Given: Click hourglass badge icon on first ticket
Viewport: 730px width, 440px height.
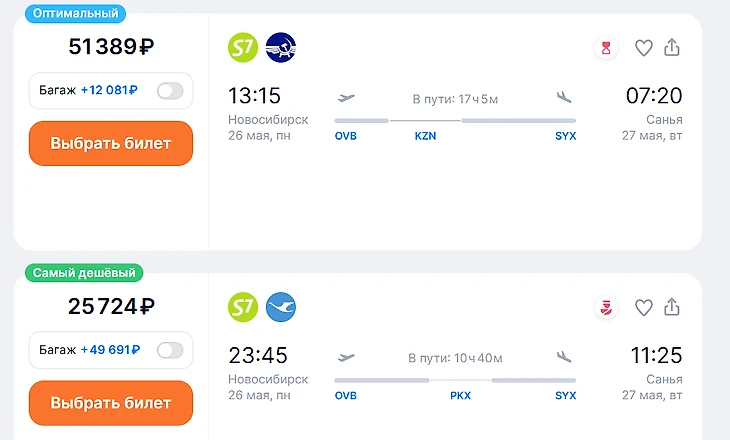Looking at the screenshot, I should pyautogui.click(x=605, y=47).
